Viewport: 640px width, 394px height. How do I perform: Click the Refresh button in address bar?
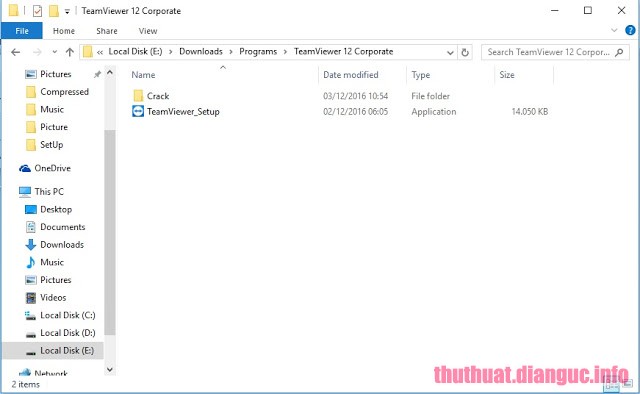click(465, 52)
